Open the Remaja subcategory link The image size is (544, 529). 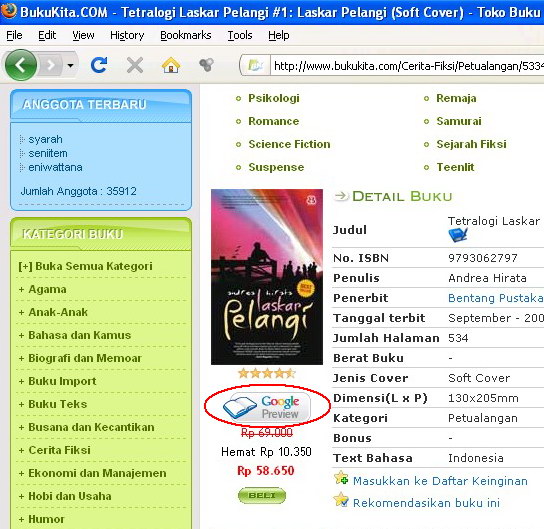[x=456, y=99]
